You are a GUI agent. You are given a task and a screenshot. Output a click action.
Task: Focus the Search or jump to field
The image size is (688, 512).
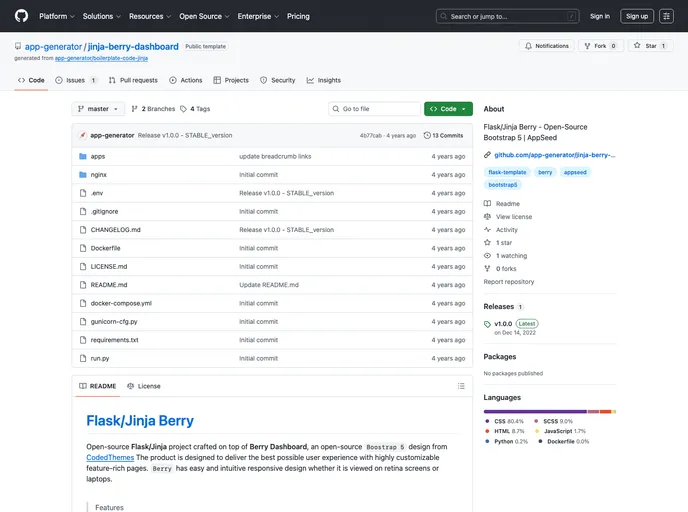[507, 16]
